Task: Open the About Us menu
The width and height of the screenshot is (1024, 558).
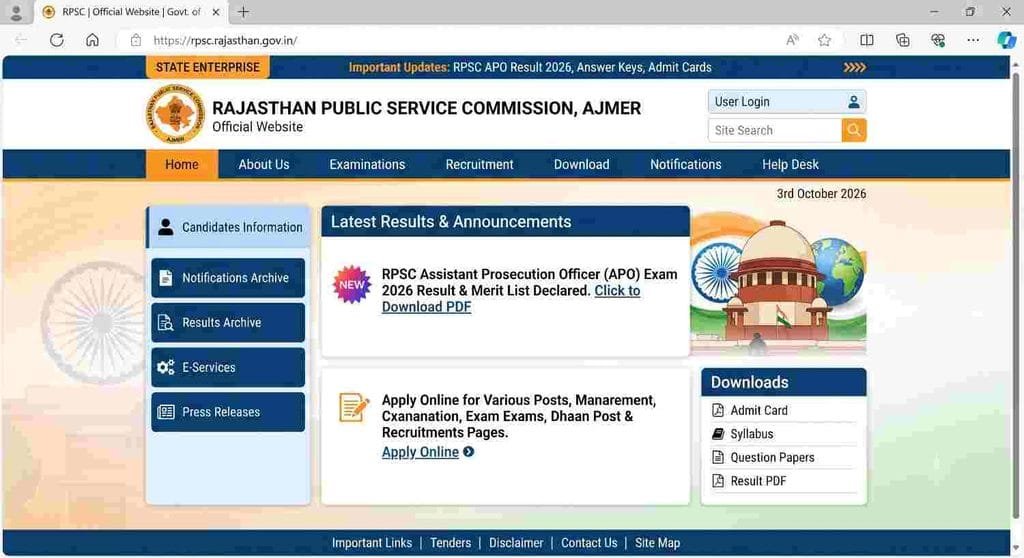Action: point(264,165)
